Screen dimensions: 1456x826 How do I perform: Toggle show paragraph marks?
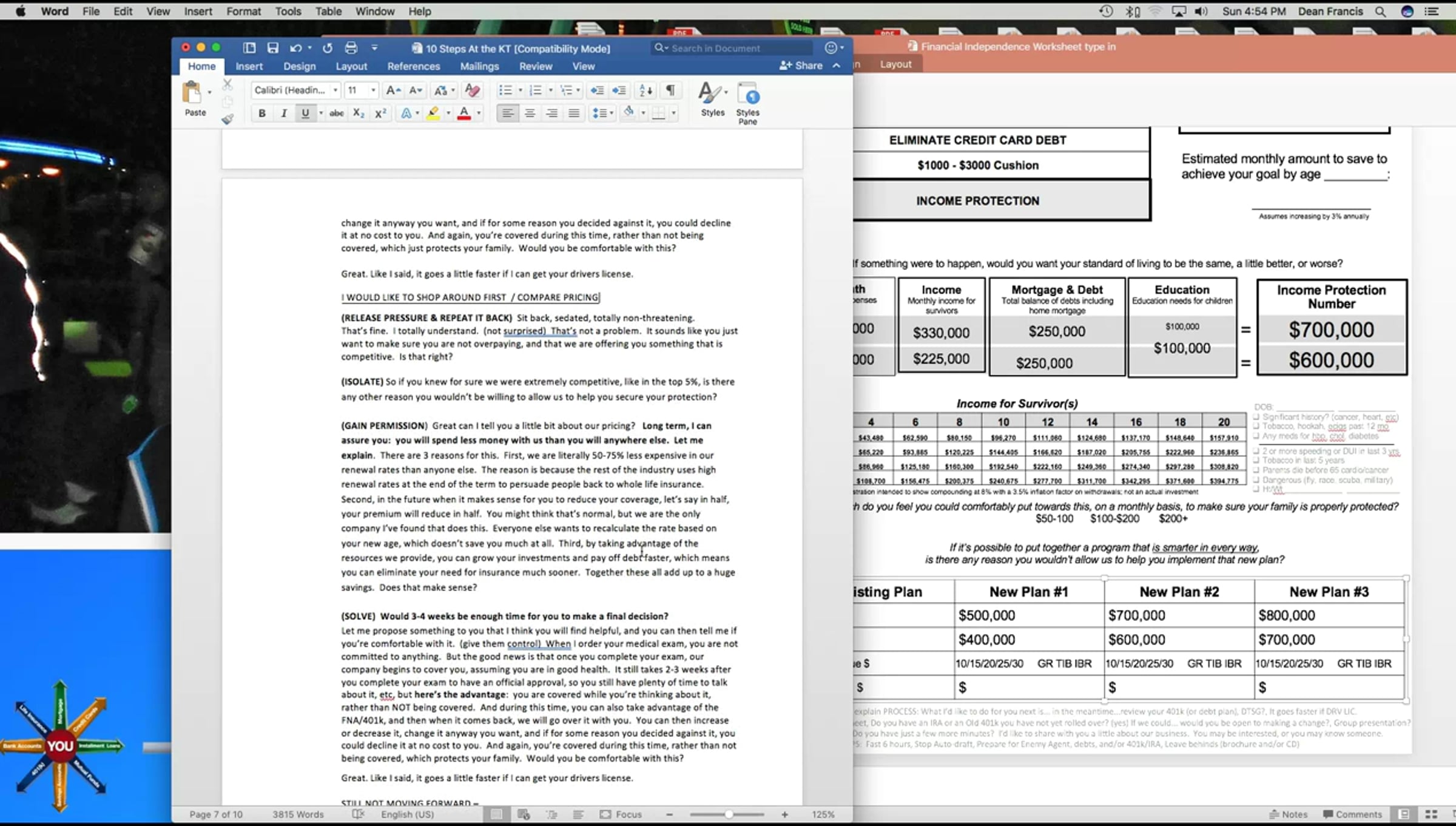(x=670, y=90)
